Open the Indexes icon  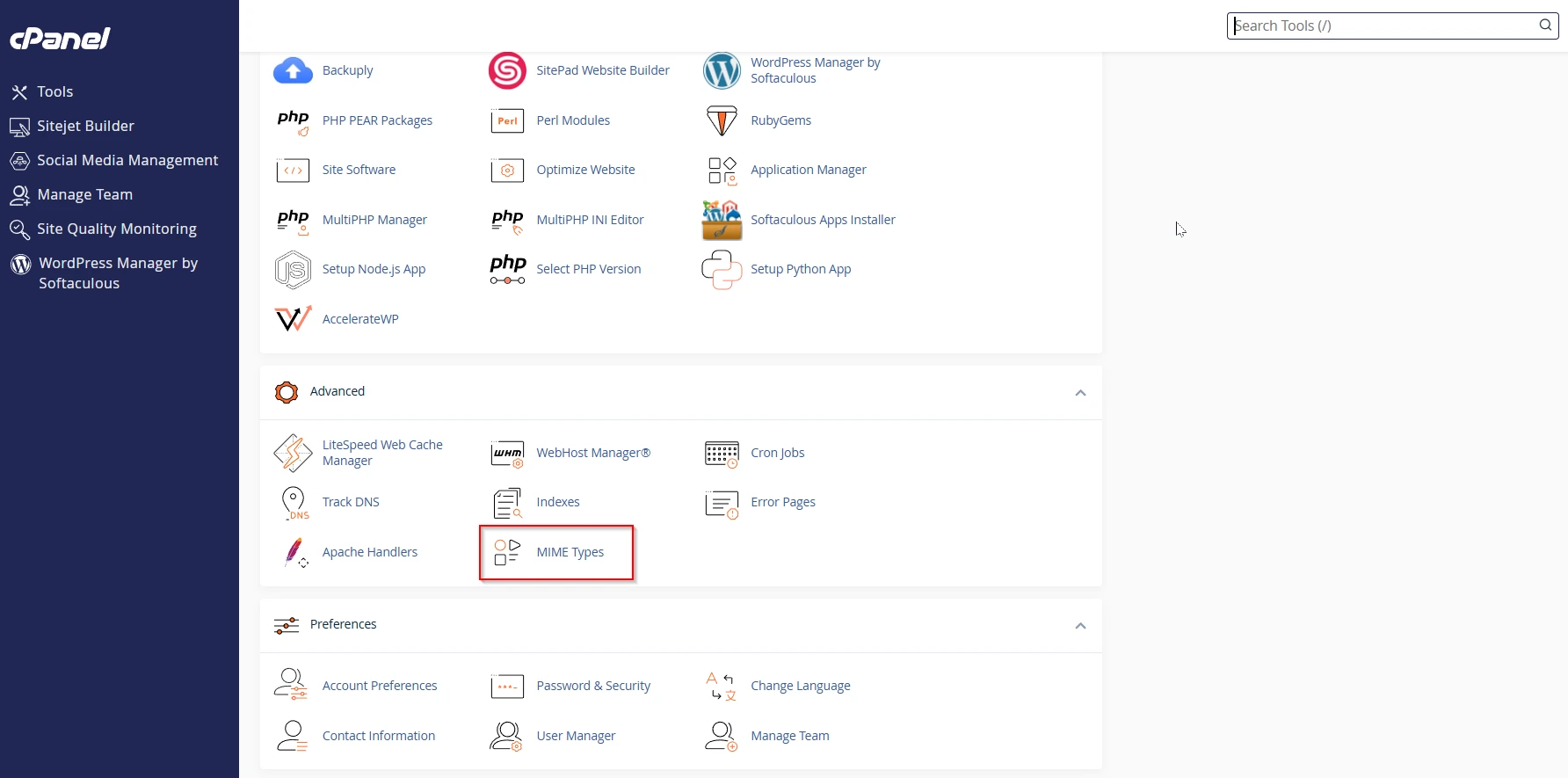(x=507, y=502)
